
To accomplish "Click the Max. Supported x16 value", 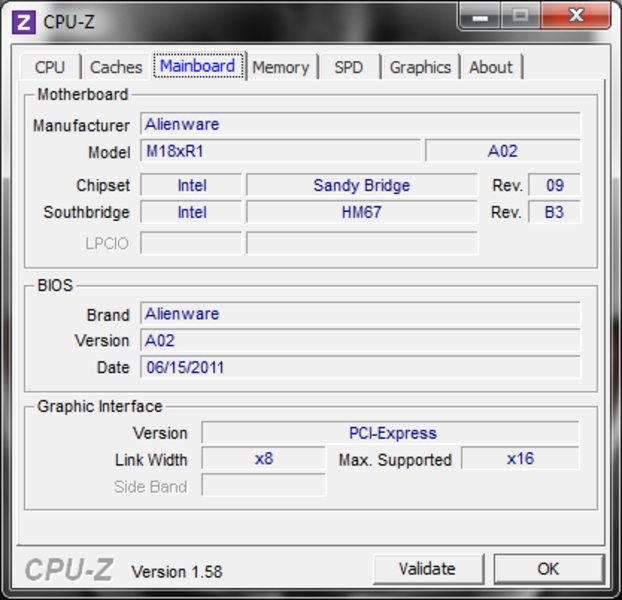I will point(520,459).
